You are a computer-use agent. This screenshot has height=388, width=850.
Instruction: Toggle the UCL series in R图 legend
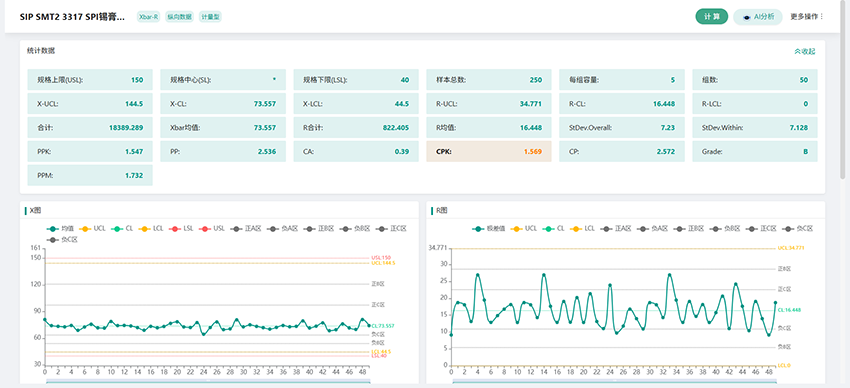pos(524,229)
